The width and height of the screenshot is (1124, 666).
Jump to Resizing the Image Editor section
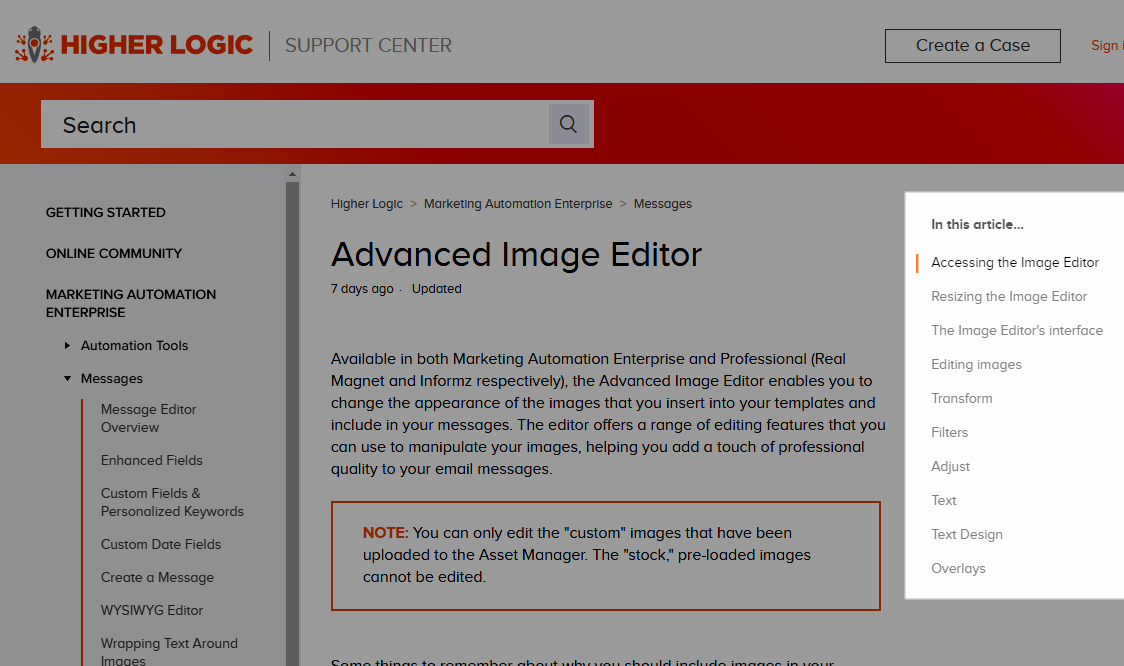click(1009, 296)
